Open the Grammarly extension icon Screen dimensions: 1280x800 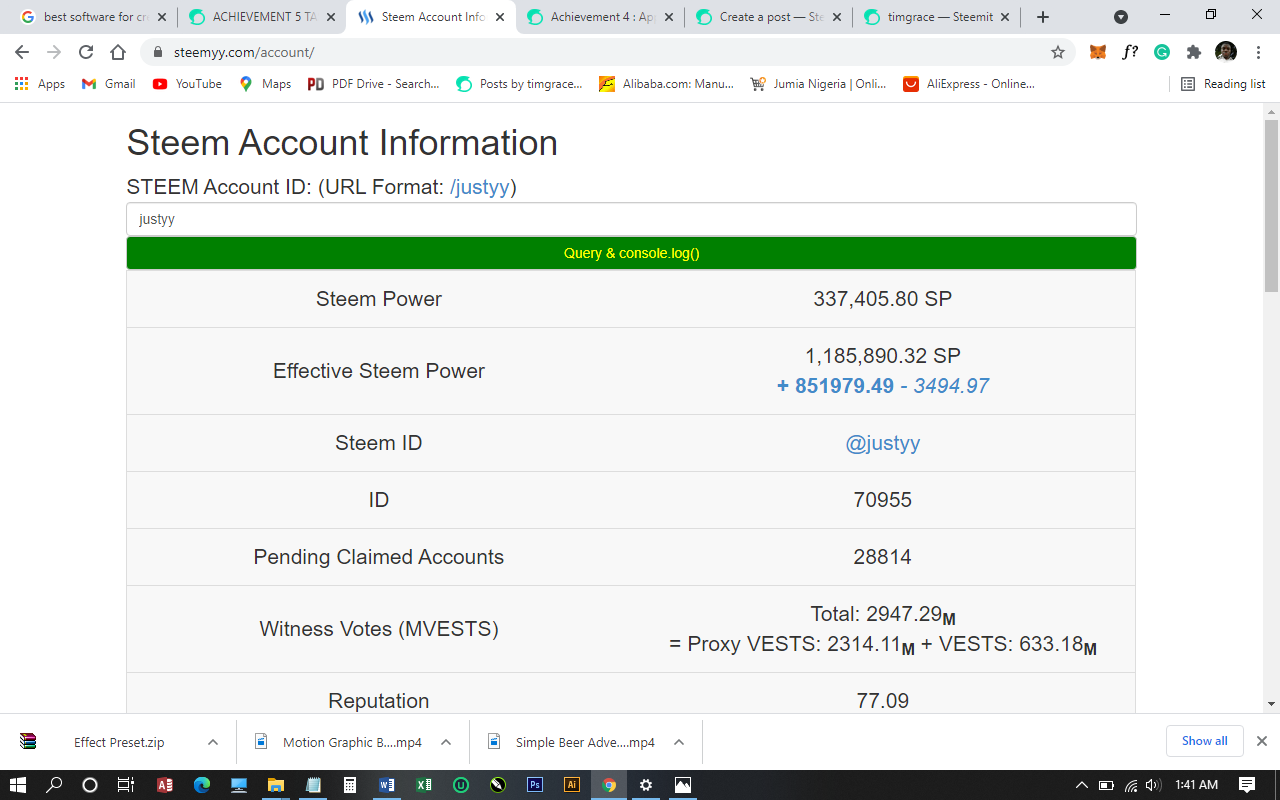tap(1162, 52)
